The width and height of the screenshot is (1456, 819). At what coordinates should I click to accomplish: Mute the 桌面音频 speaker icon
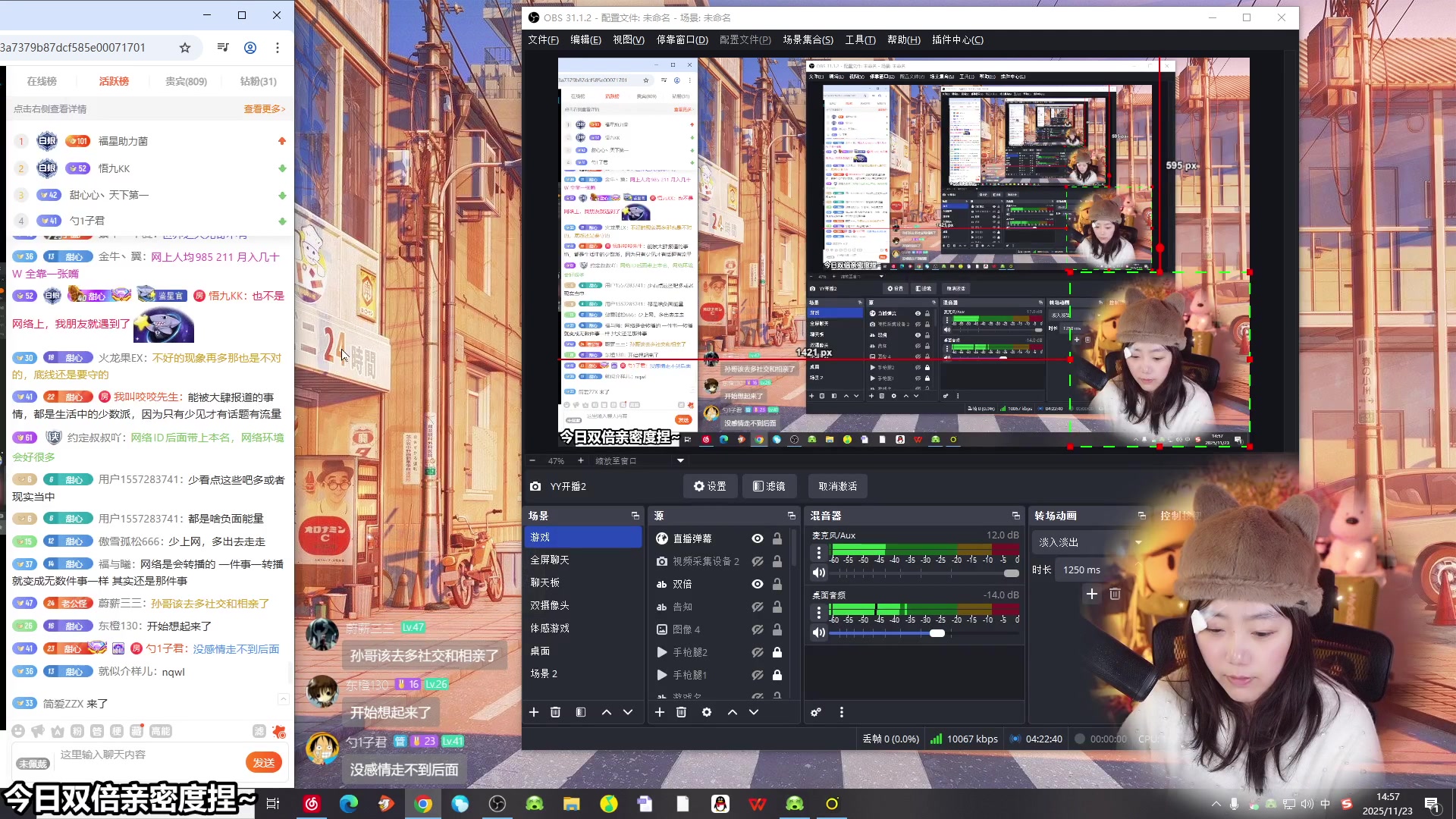click(x=818, y=632)
